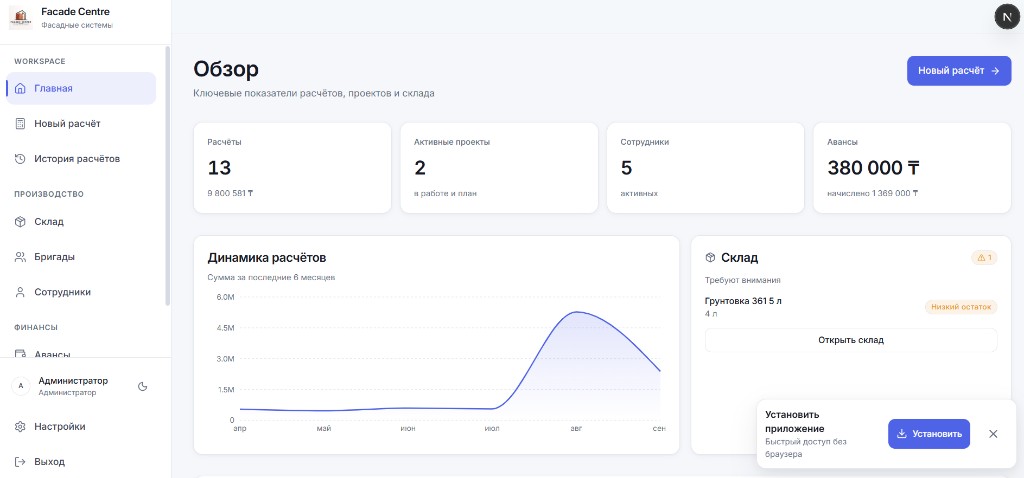Click the 9 800 581 ₸ total text

coord(231,193)
